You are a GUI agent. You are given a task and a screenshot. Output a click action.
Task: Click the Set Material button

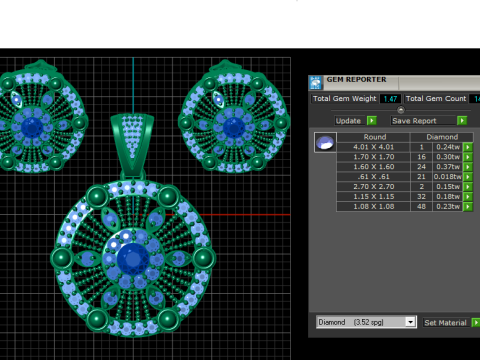(x=446, y=322)
